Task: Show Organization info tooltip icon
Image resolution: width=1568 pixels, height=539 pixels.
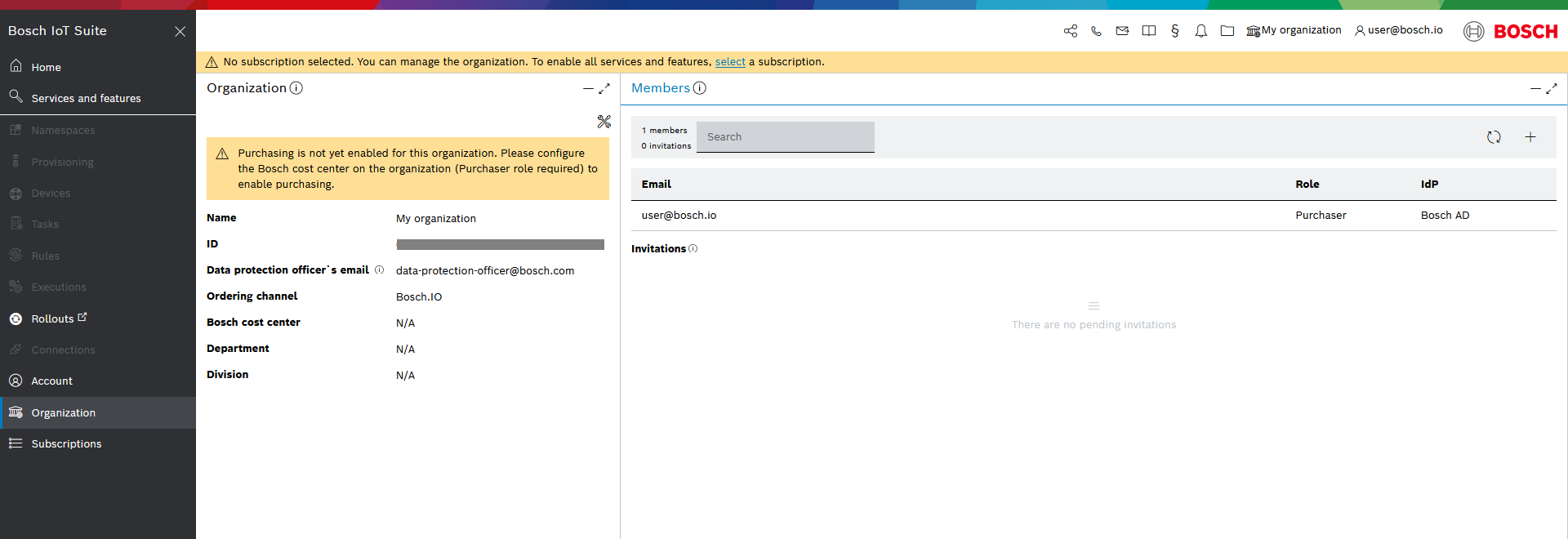Action: point(296,88)
